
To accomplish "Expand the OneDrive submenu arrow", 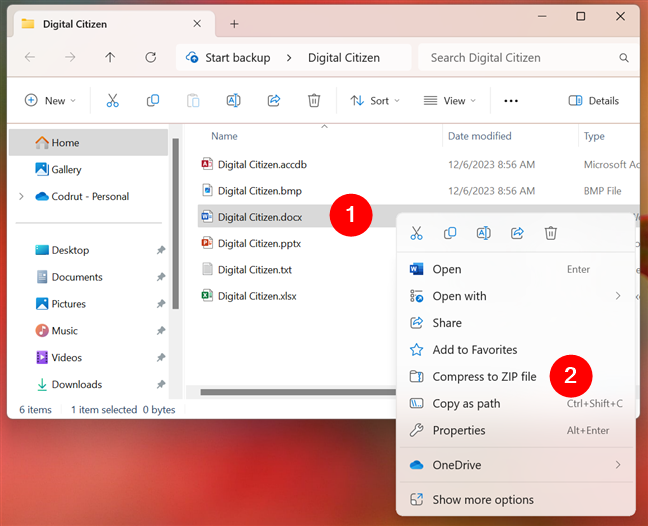I will pyautogui.click(x=618, y=465).
